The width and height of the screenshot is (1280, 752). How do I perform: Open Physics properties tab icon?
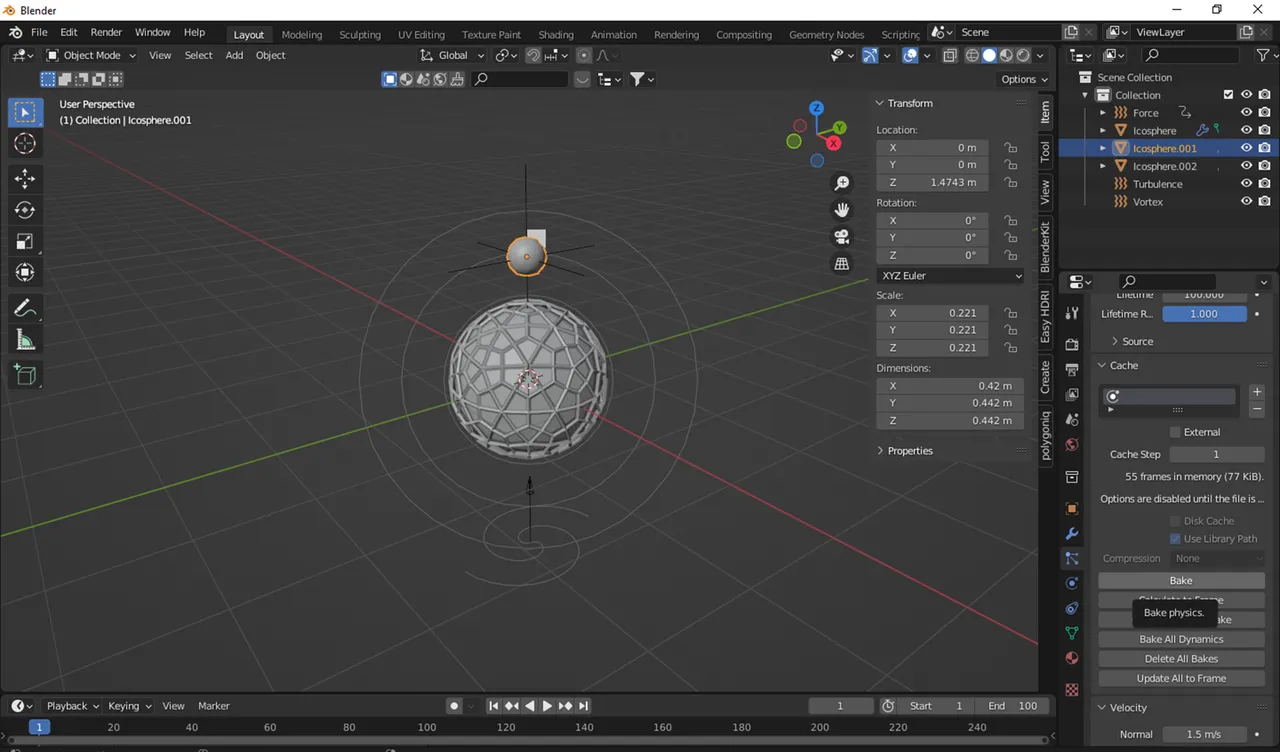(1072, 583)
